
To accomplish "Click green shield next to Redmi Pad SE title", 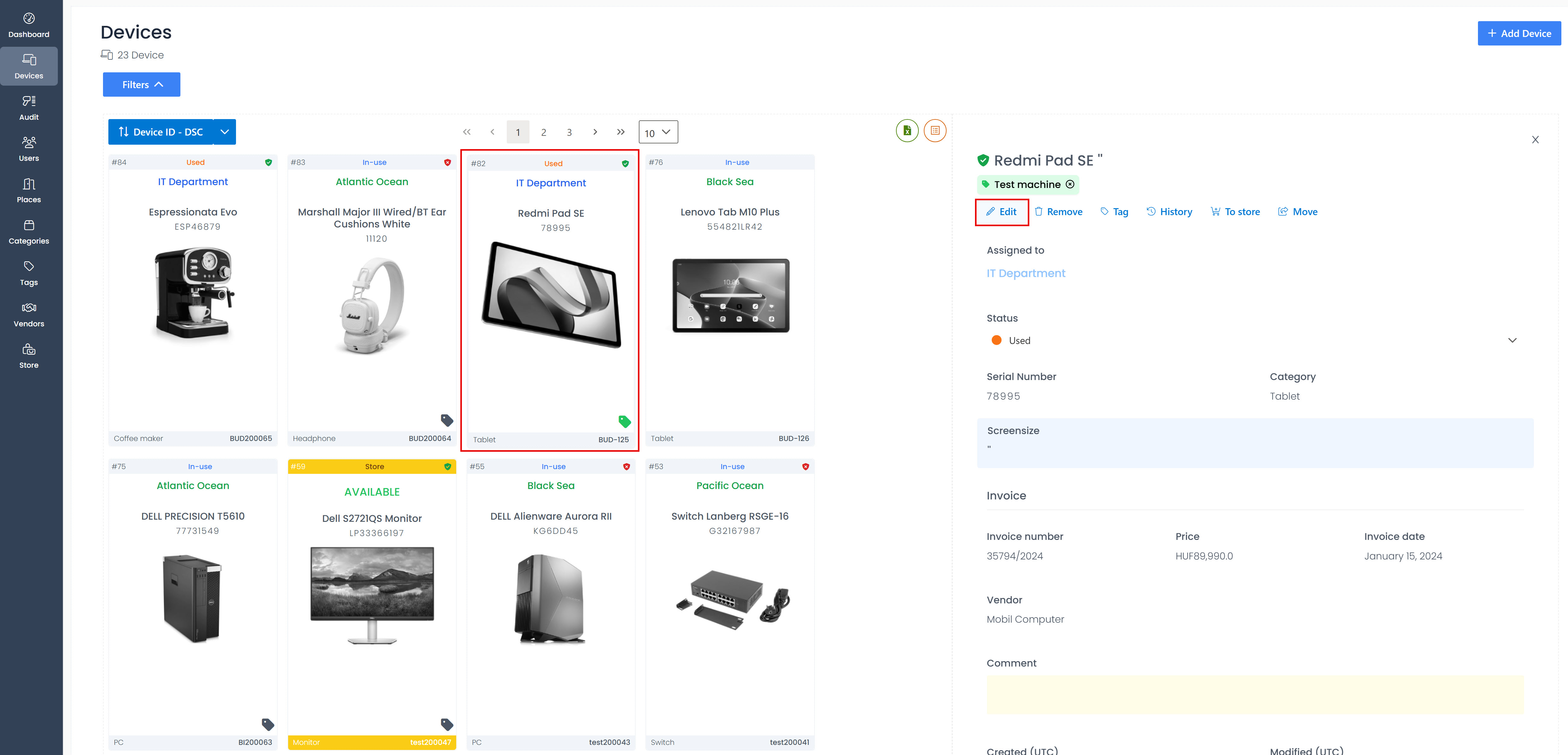I will coord(983,160).
